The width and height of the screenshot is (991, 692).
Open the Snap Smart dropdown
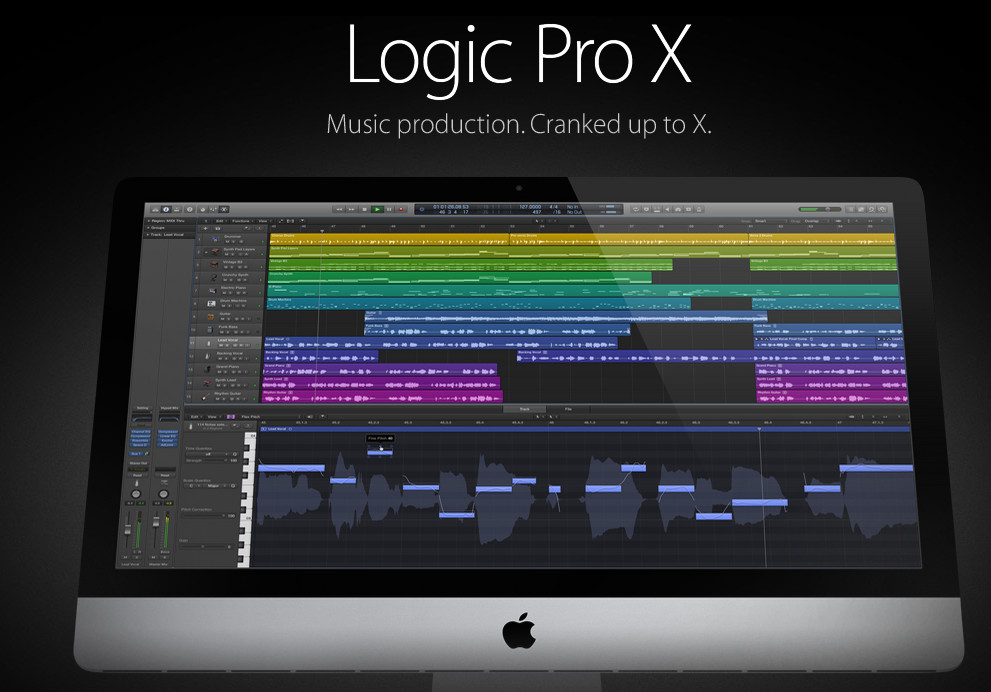click(770, 221)
